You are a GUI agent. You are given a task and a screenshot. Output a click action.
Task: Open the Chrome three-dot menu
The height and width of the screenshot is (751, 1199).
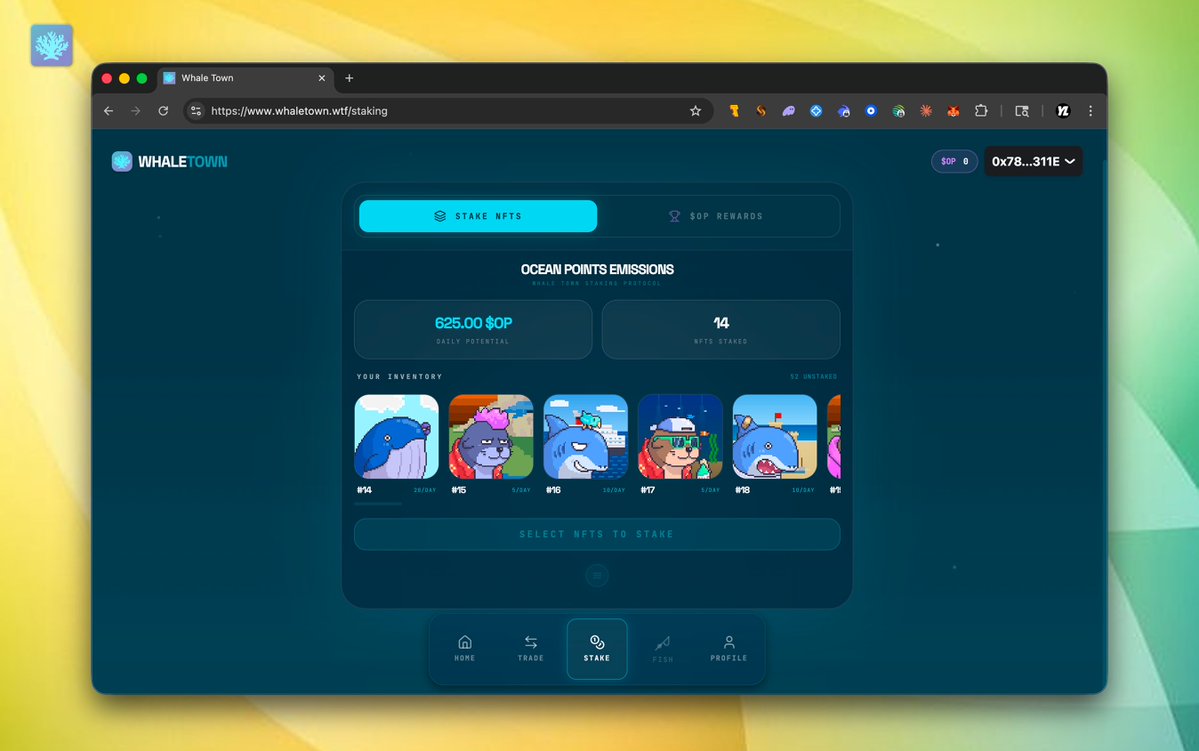(1090, 111)
